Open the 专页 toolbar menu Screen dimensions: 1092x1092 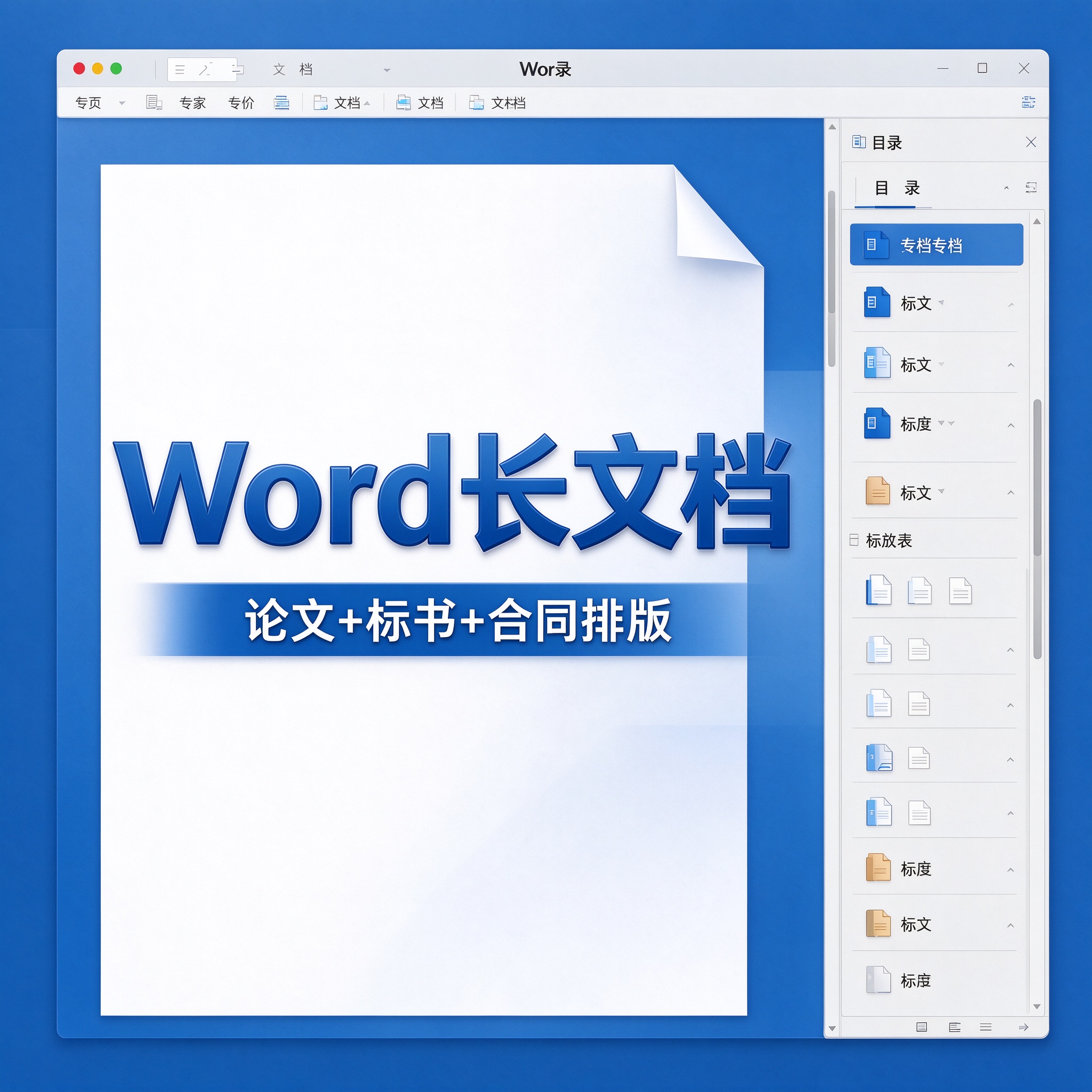click(x=88, y=103)
